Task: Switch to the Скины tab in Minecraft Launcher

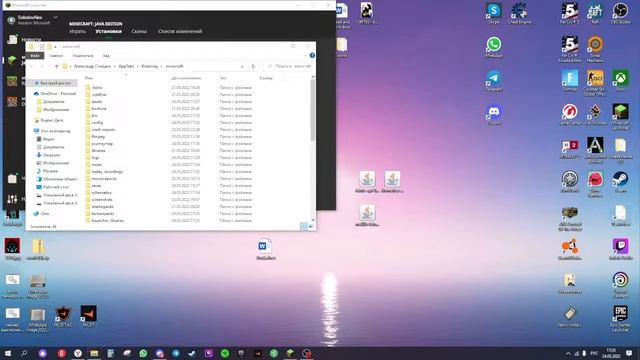Action: tap(139, 31)
